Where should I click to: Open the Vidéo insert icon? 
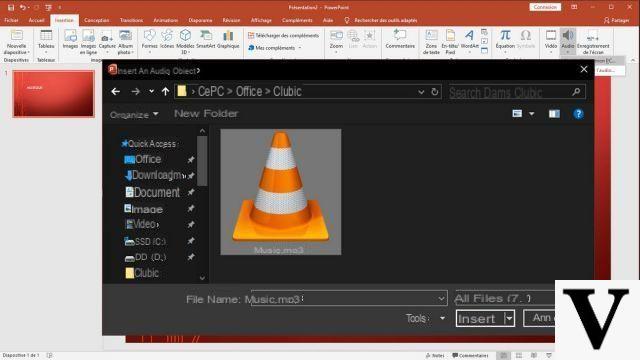(x=551, y=41)
